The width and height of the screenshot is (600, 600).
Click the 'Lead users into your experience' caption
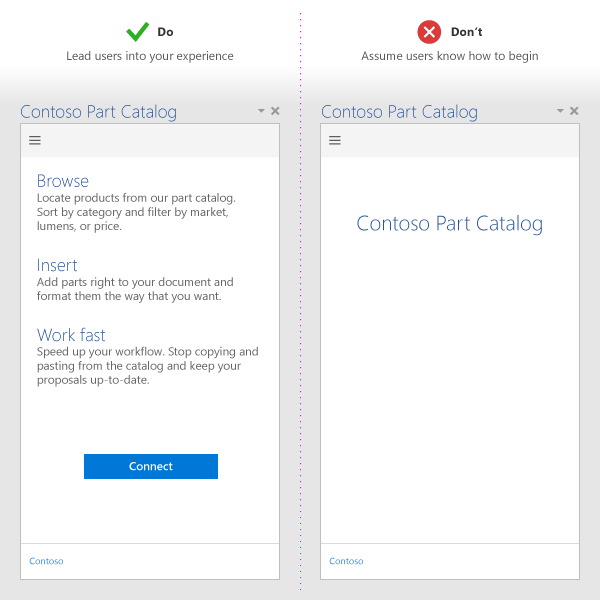click(150, 56)
